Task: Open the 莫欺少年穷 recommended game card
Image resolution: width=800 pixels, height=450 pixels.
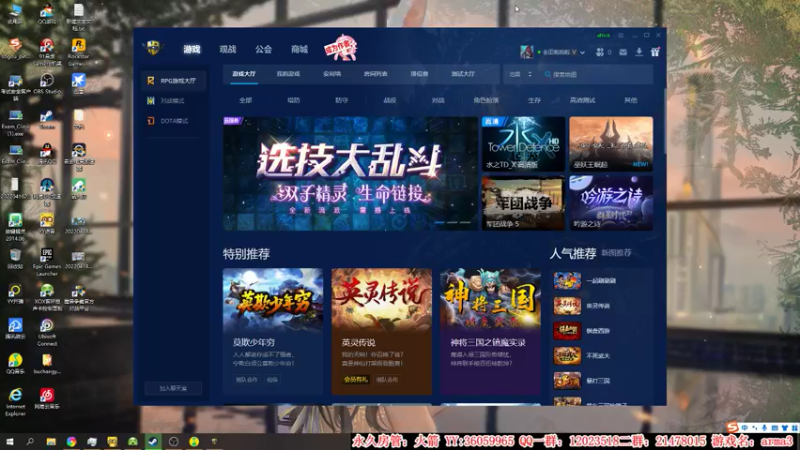Action: 273,331
